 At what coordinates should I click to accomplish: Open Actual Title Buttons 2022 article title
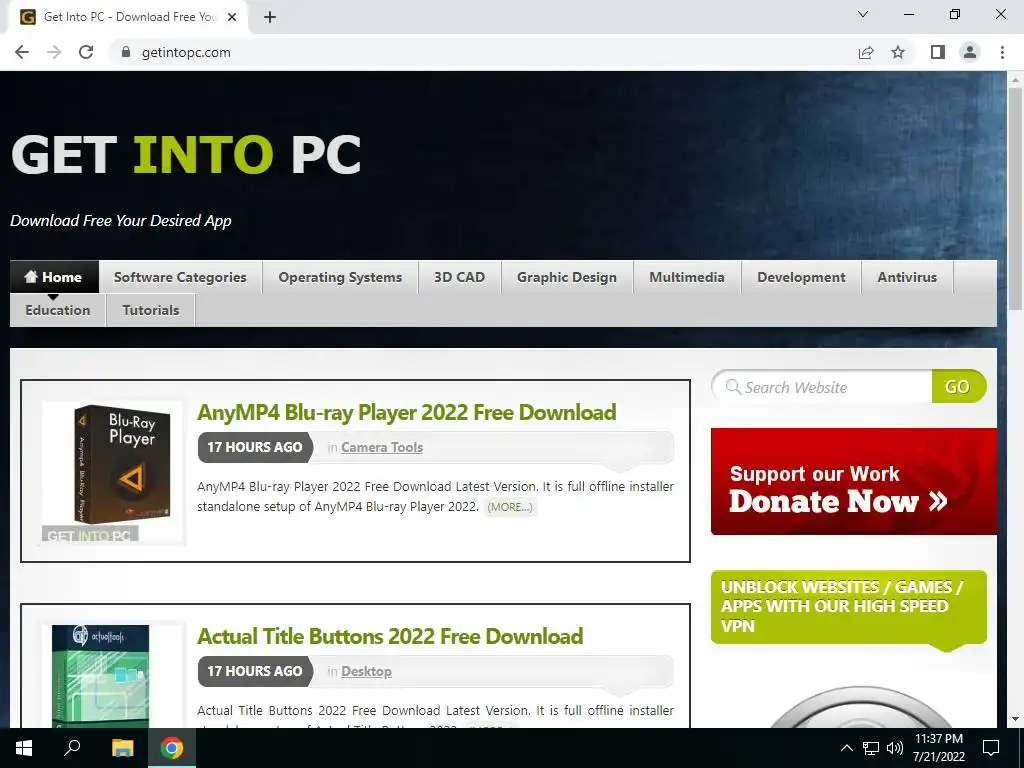(x=390, y=636)
